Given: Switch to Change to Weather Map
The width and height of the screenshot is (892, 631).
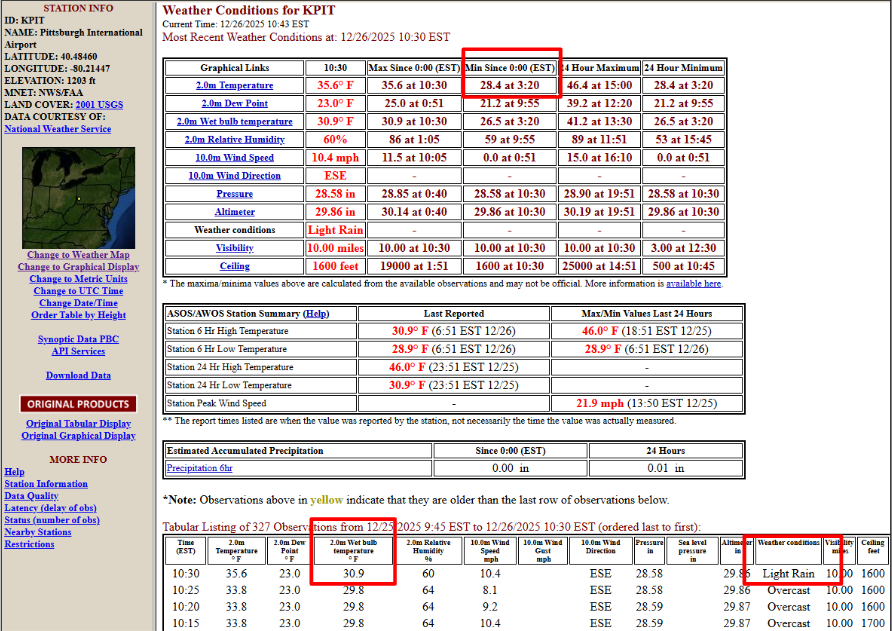Looking at the screenshot, I should (x=79, y=255).
